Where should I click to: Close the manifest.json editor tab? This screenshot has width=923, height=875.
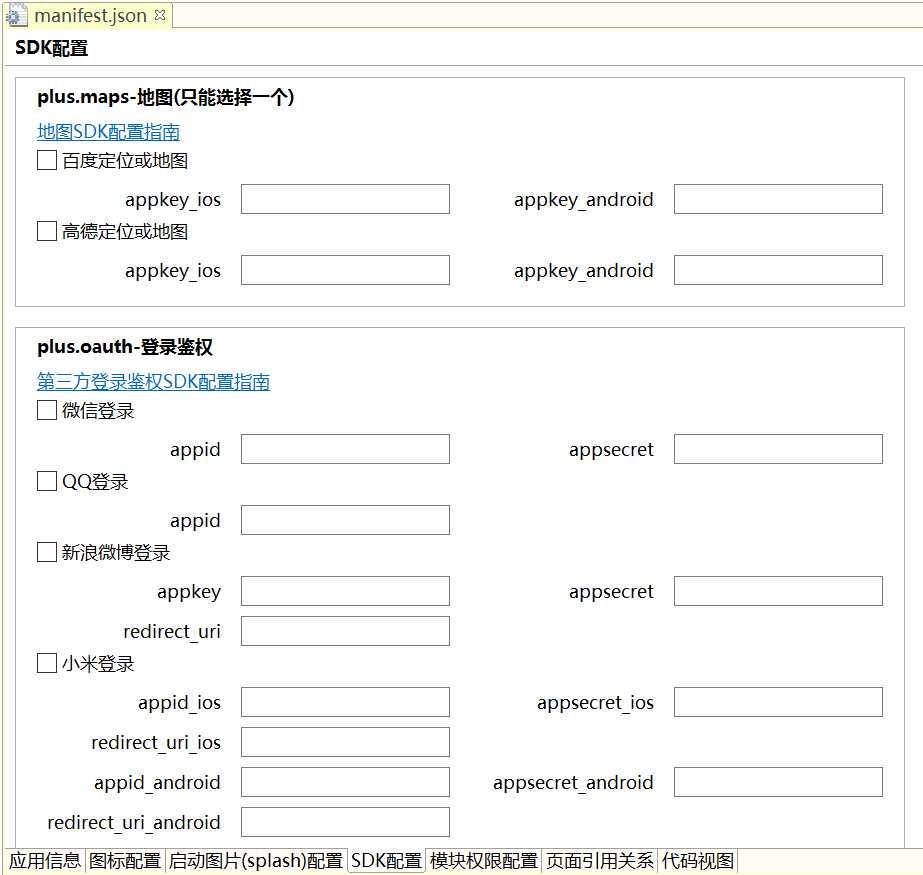point(160,15)
